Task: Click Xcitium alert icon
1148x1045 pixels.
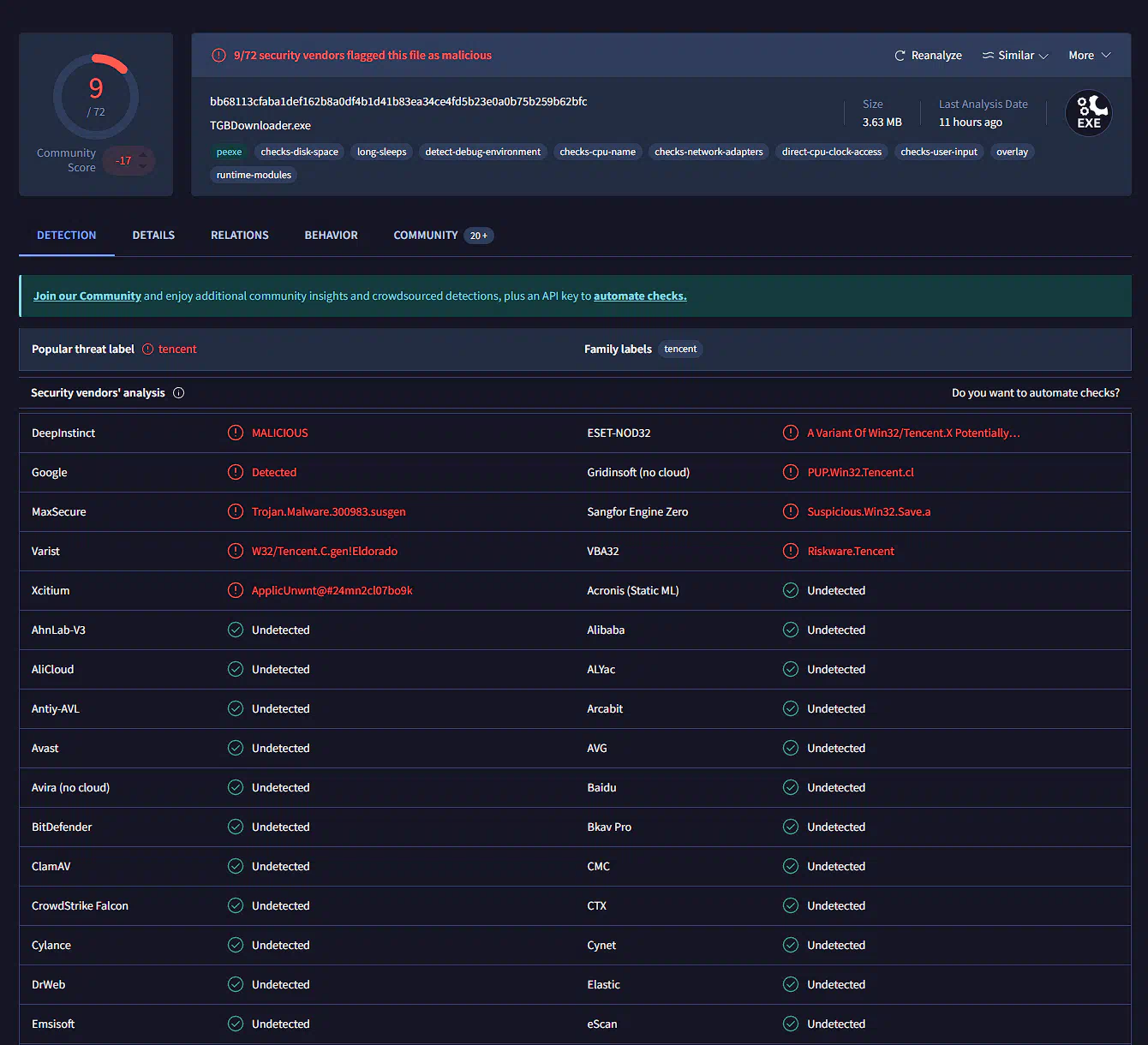Action: (x=236, y=591)
